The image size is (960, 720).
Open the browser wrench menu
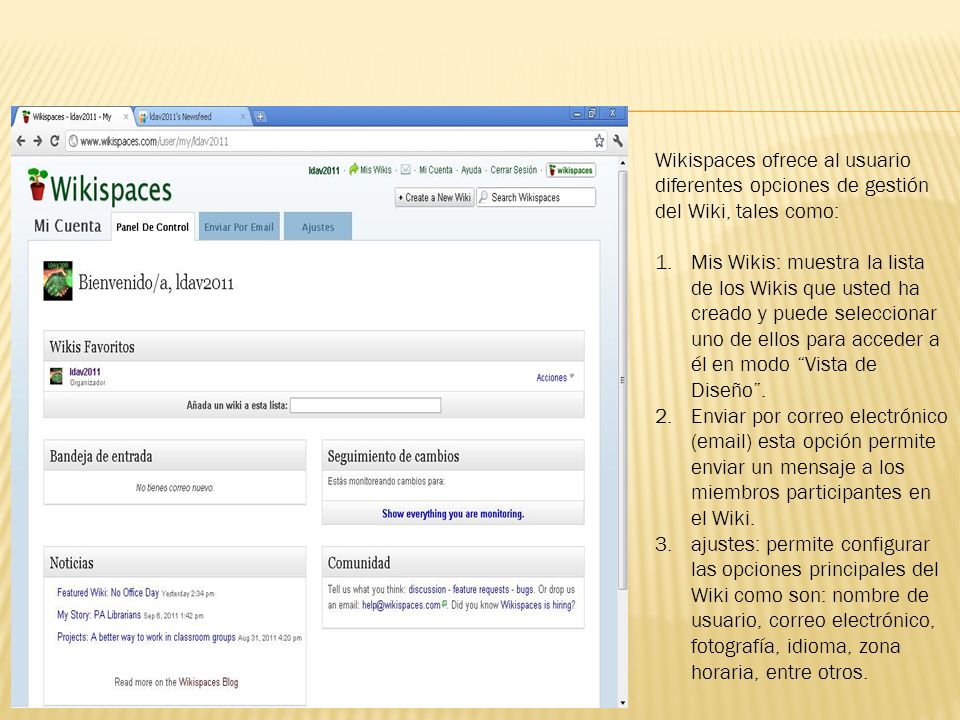point(617,141)
